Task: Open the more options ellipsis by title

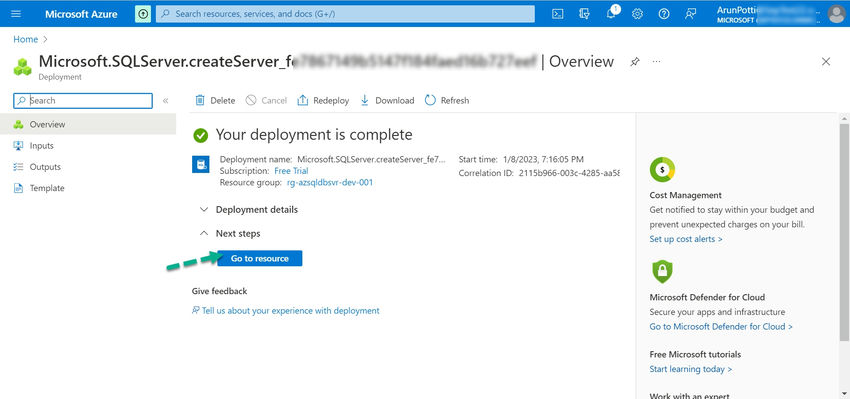Action: coord(656,62)
